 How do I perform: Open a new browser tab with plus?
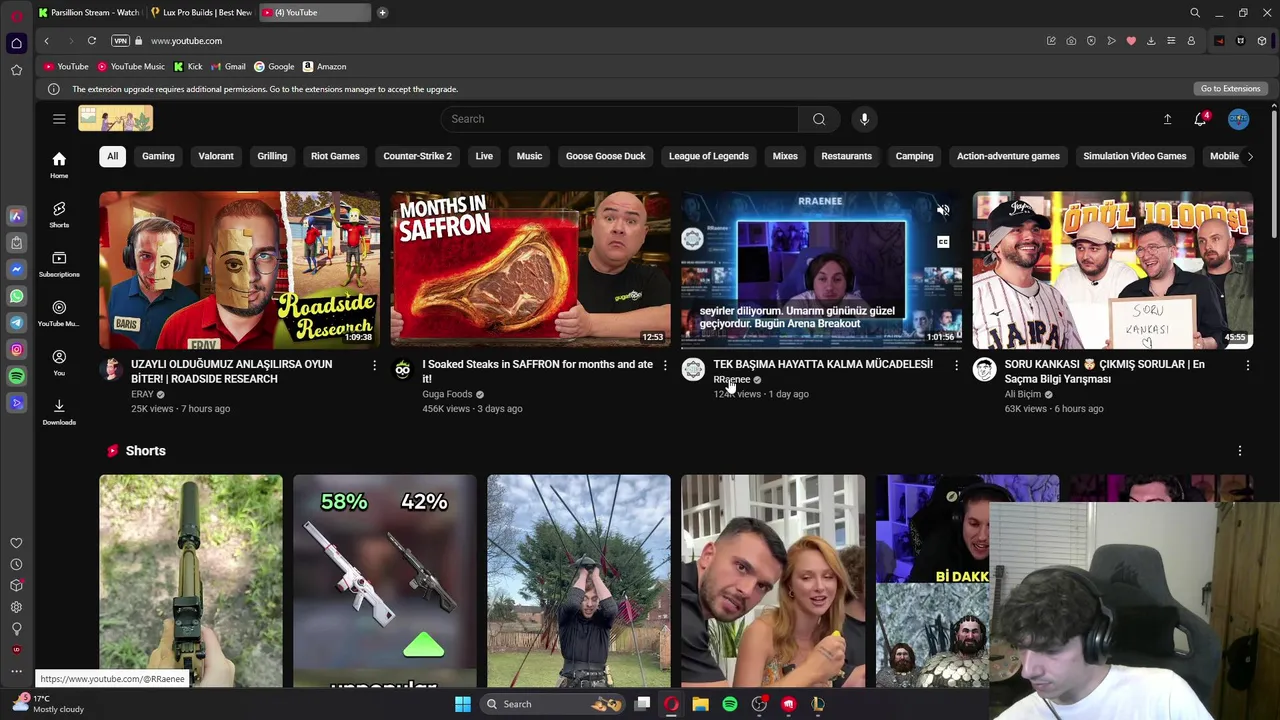pos(382,13)
